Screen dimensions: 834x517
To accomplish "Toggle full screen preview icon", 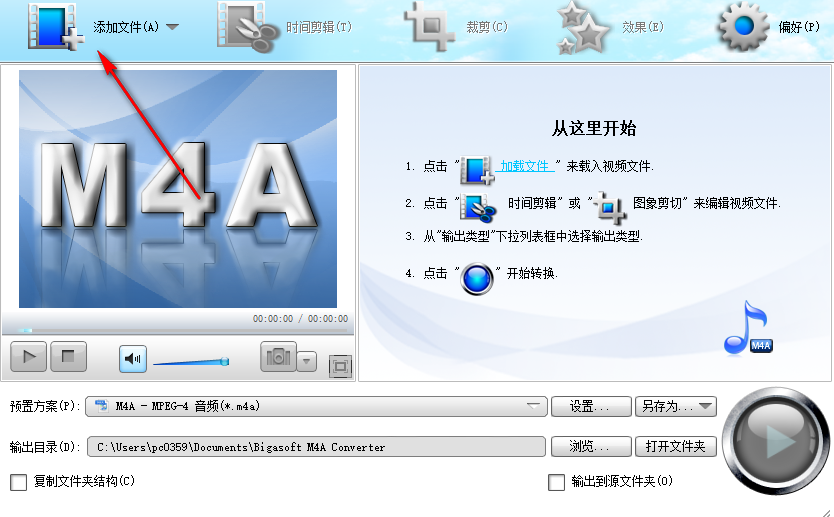I will [x=340, y=366].
